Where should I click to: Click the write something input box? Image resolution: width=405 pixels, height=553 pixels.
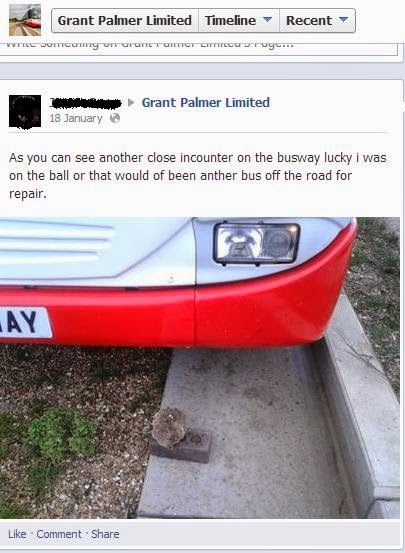click(x=198, y=49)
